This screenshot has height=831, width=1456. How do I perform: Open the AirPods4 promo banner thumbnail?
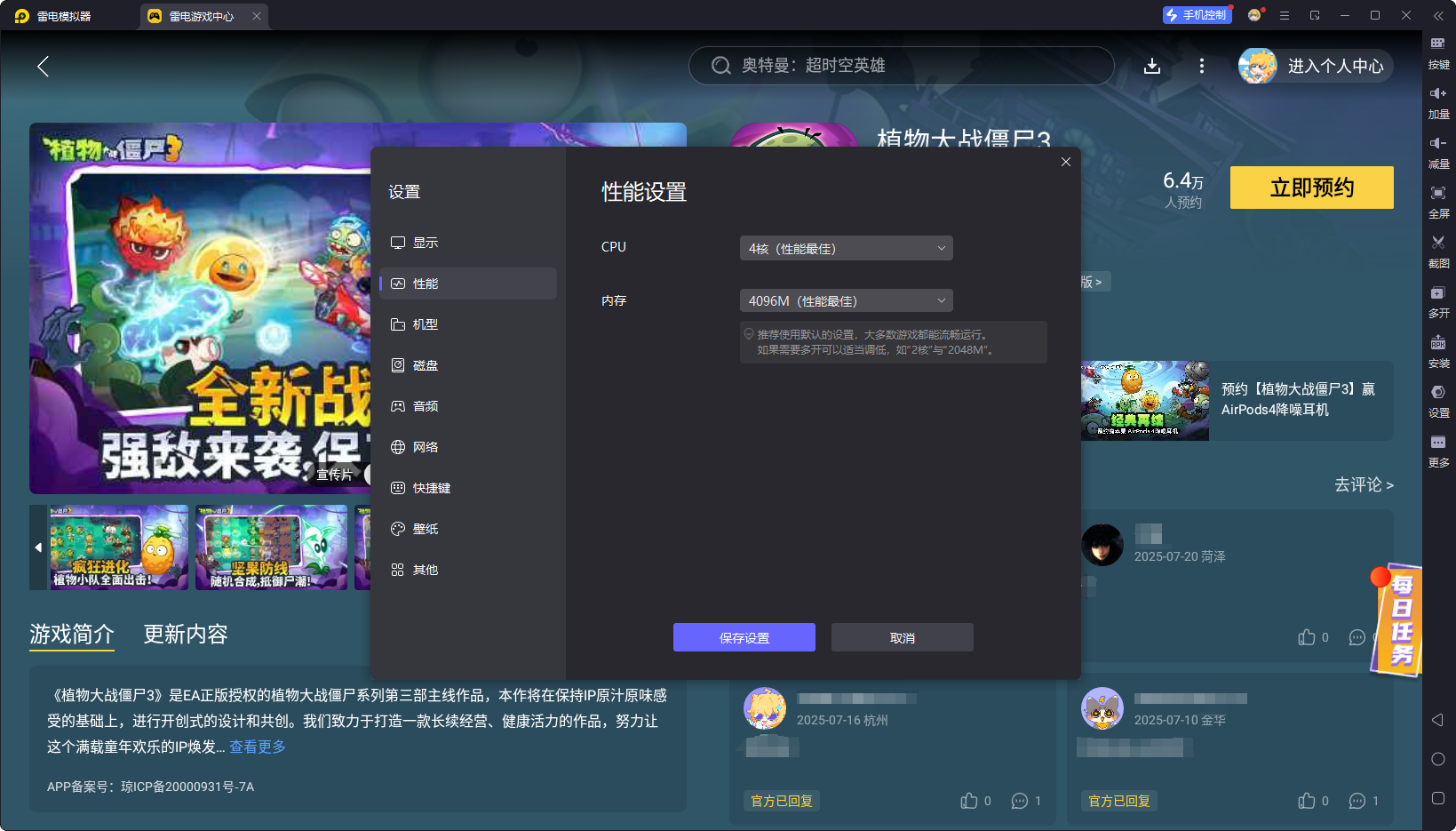tap(1144, 401)
